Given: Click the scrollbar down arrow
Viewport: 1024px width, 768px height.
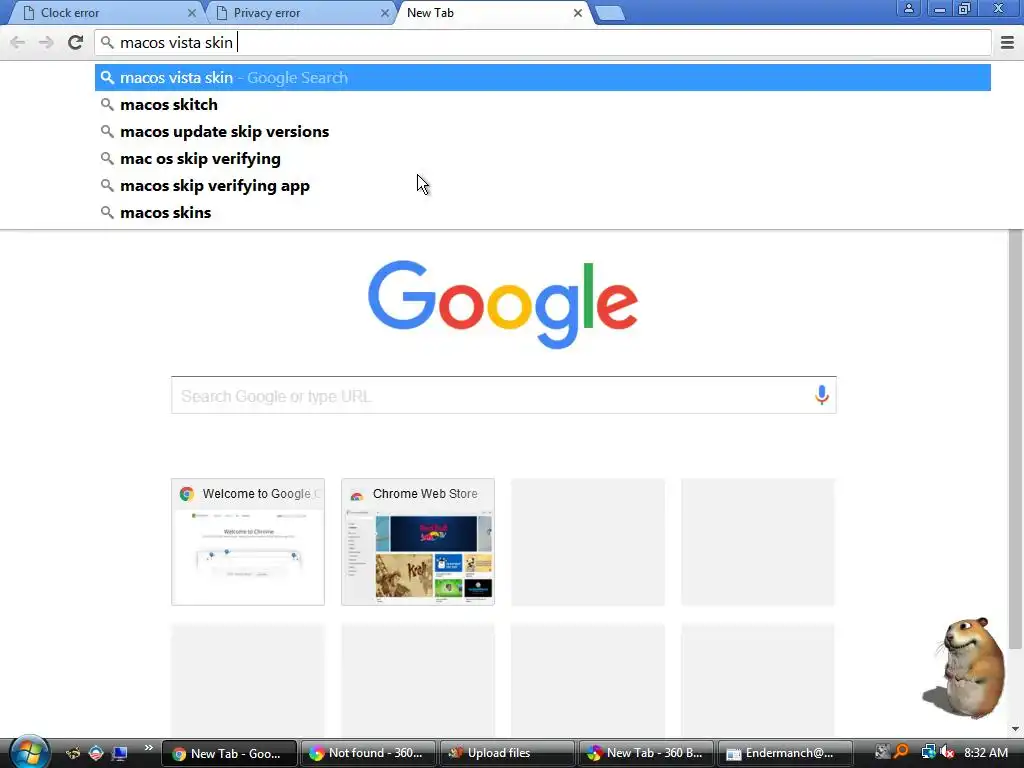Looking at the screenshot, I should (x=1016, y=729).
